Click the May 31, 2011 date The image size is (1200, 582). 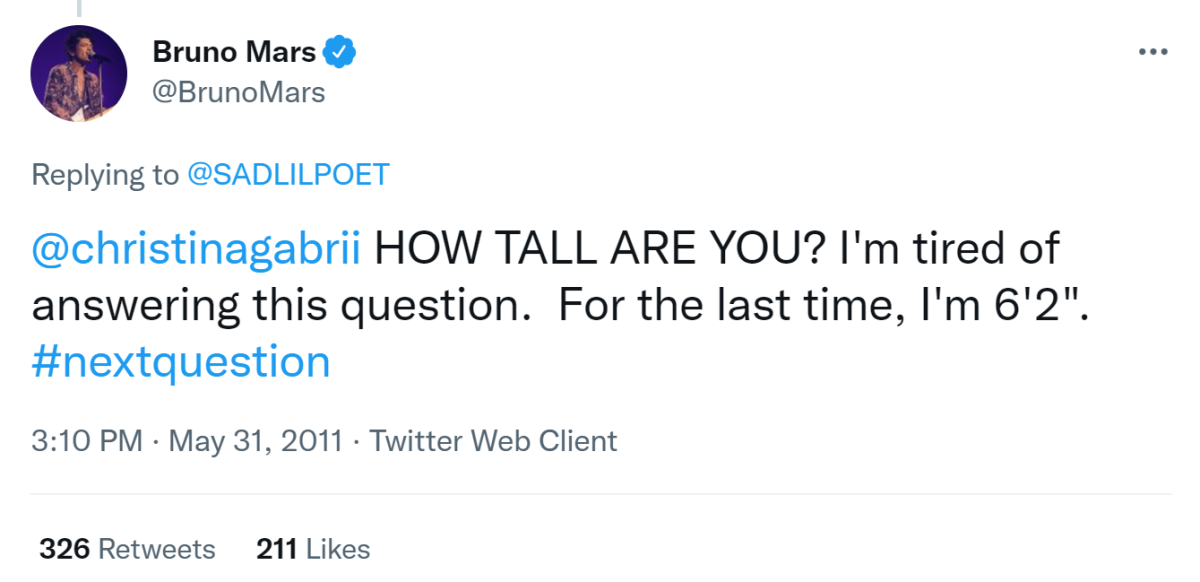pyautogui.click(x=255, y=441)
